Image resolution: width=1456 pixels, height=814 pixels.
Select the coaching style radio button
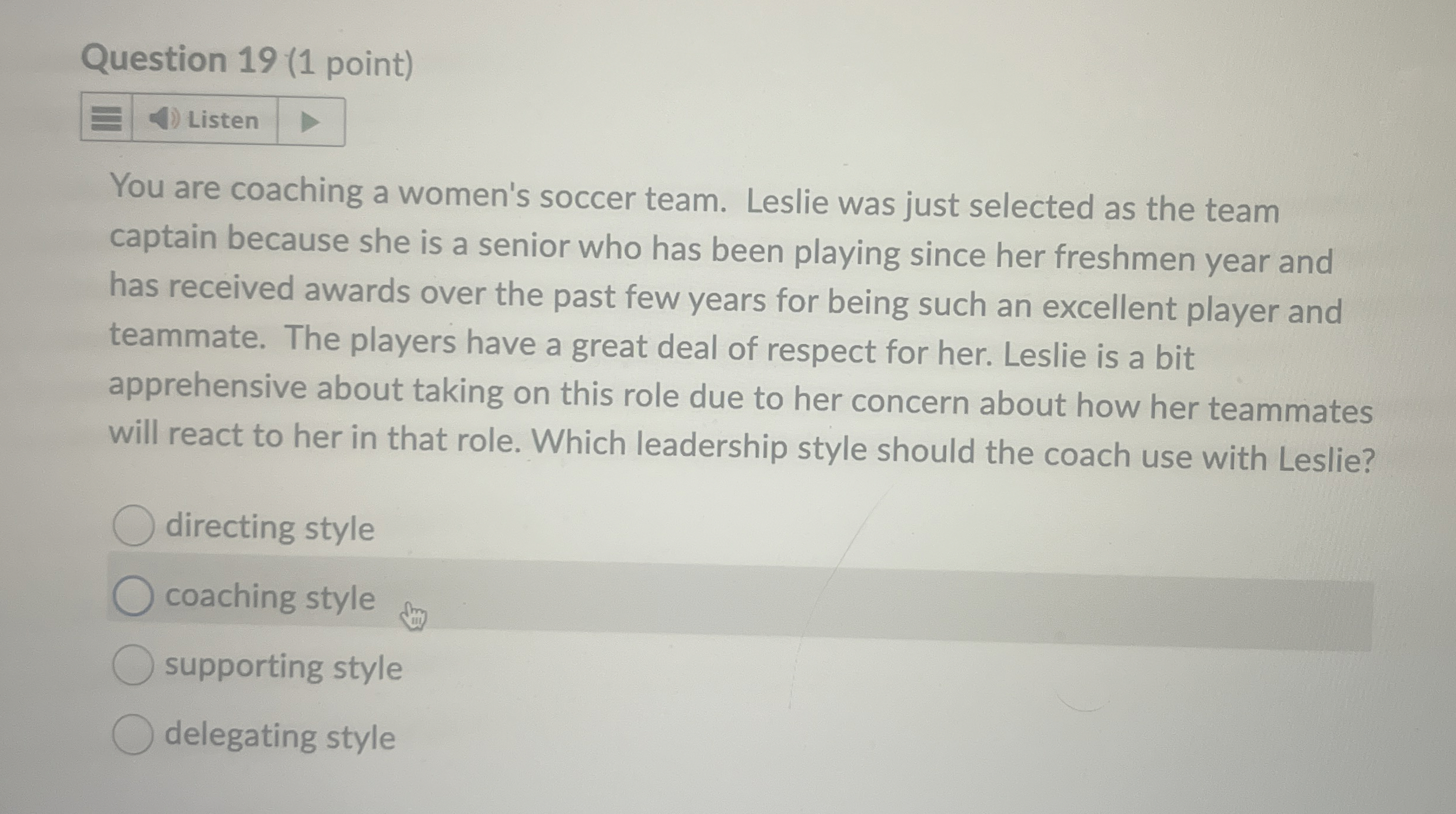point(133,596)
